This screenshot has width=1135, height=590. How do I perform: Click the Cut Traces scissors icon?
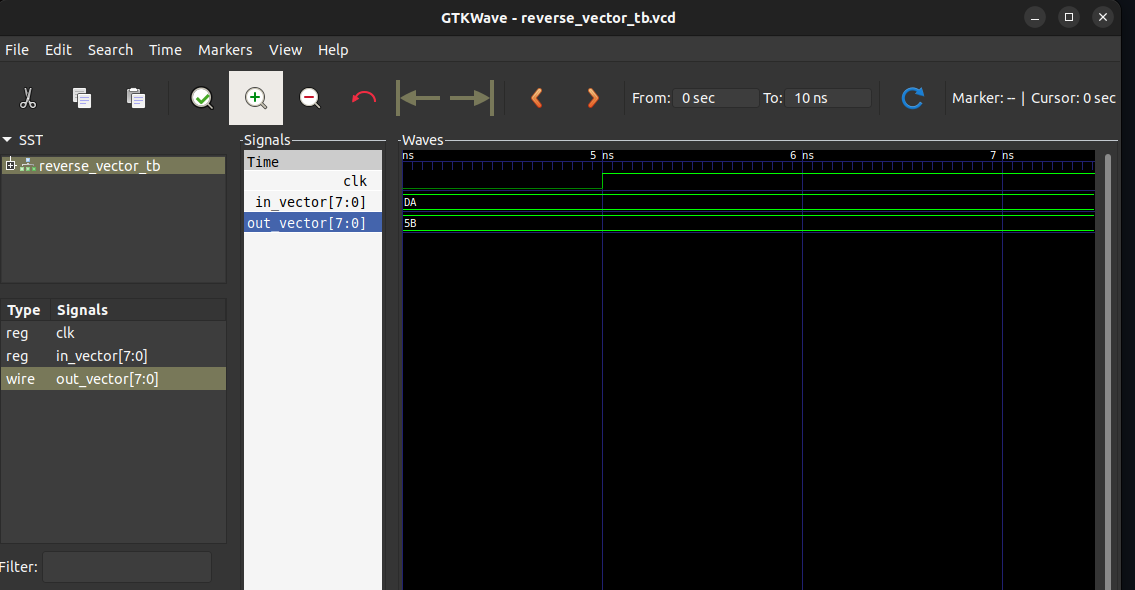pyautogui.click(x=27, y=97)
